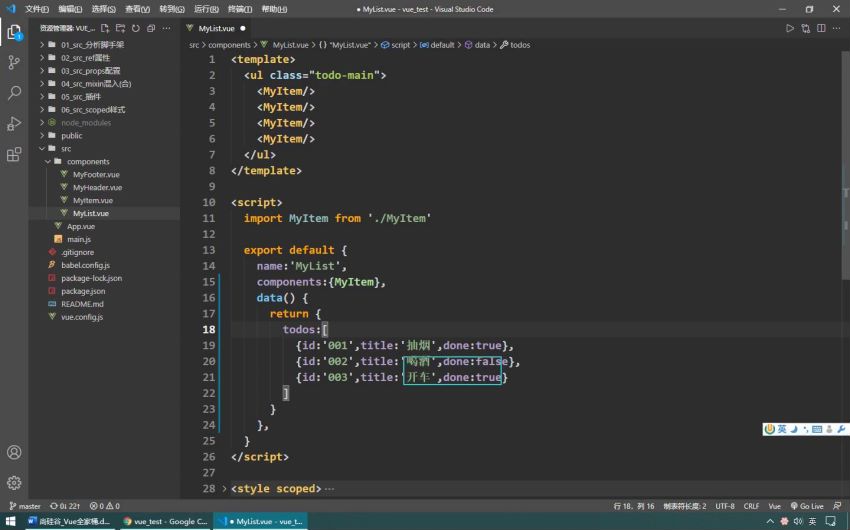
Task: Click the CRLF line ending status item
Action: pyautogui.click(x=751, y=506)
